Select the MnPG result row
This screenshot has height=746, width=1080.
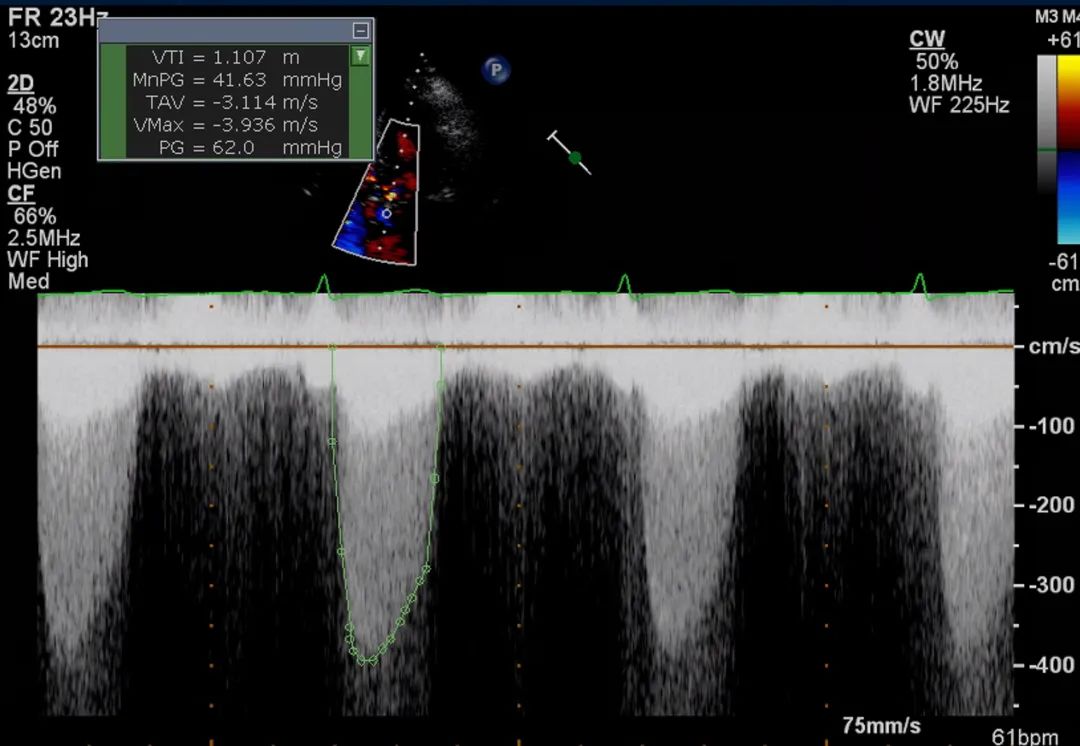point(237,80)
